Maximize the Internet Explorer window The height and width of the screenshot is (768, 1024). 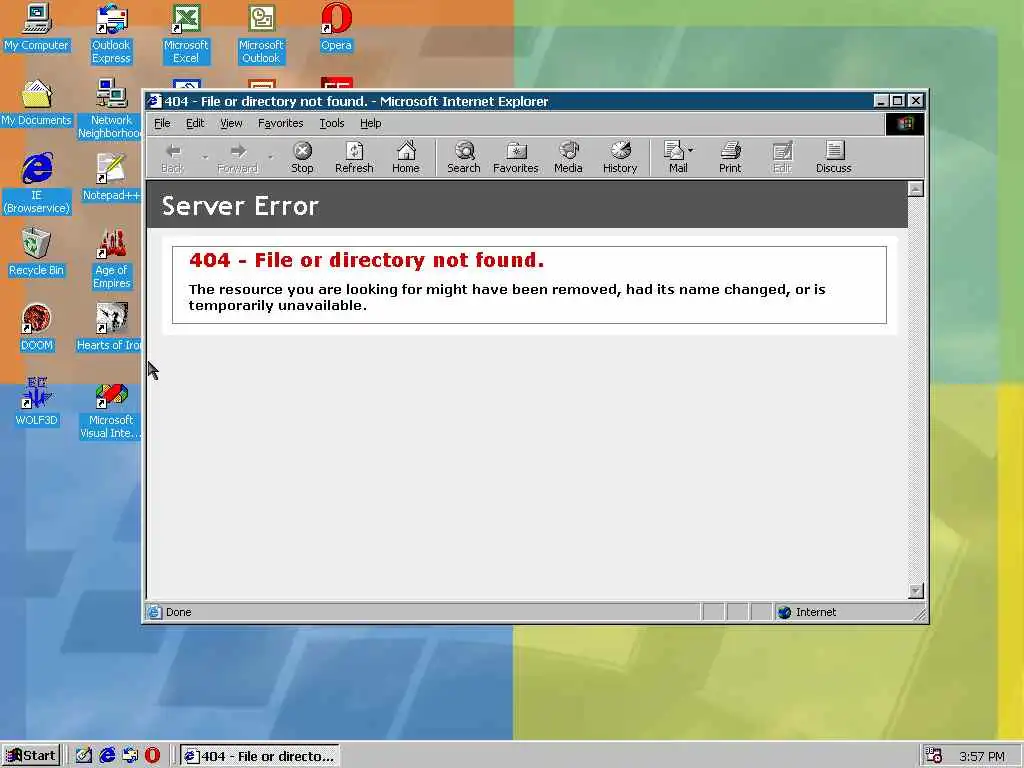tap(897, 101)
